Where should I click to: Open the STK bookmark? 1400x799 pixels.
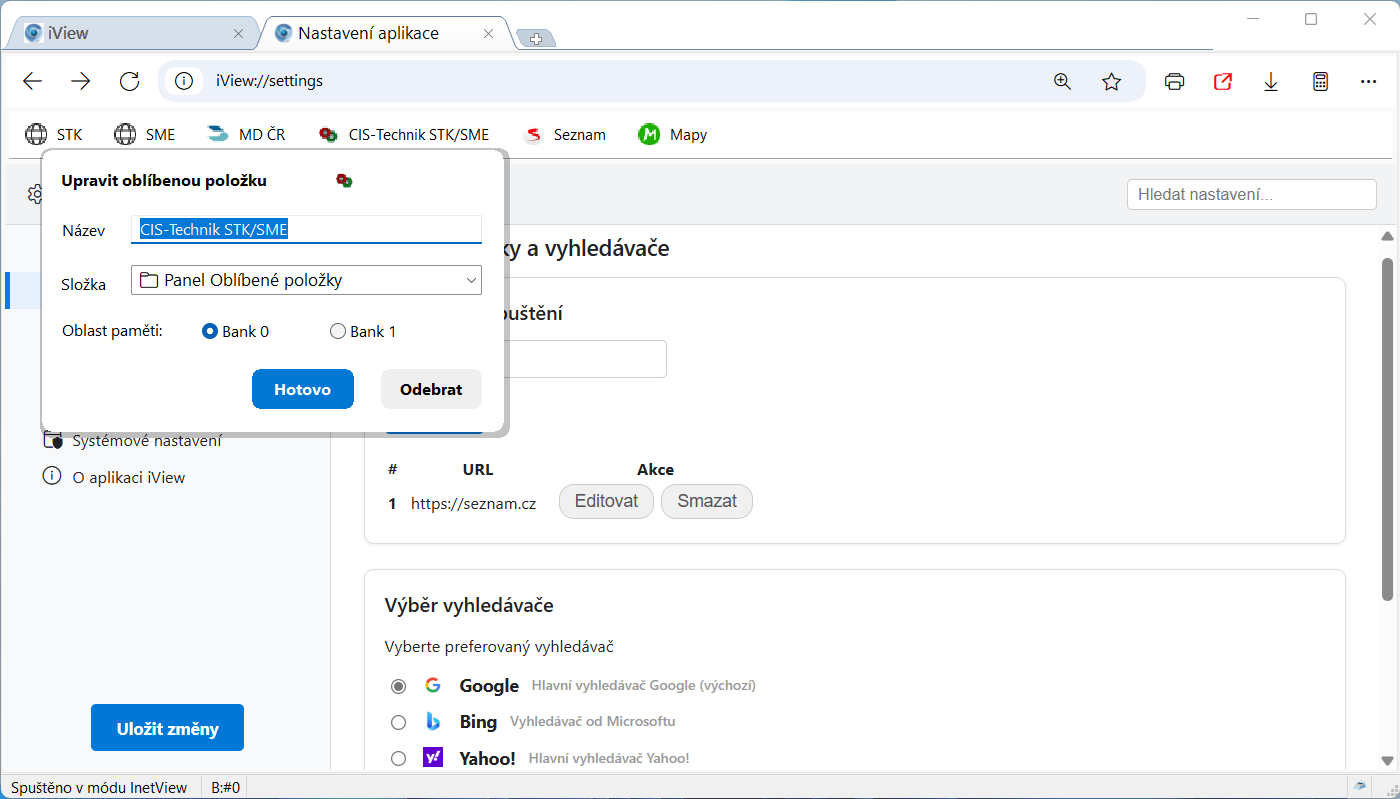[54, 134]
